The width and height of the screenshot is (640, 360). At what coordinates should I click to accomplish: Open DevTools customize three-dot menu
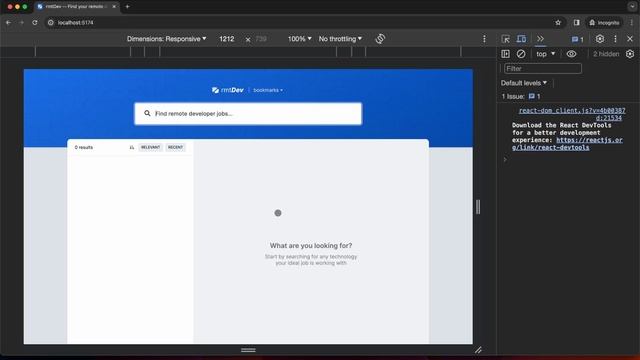(615, 39)
